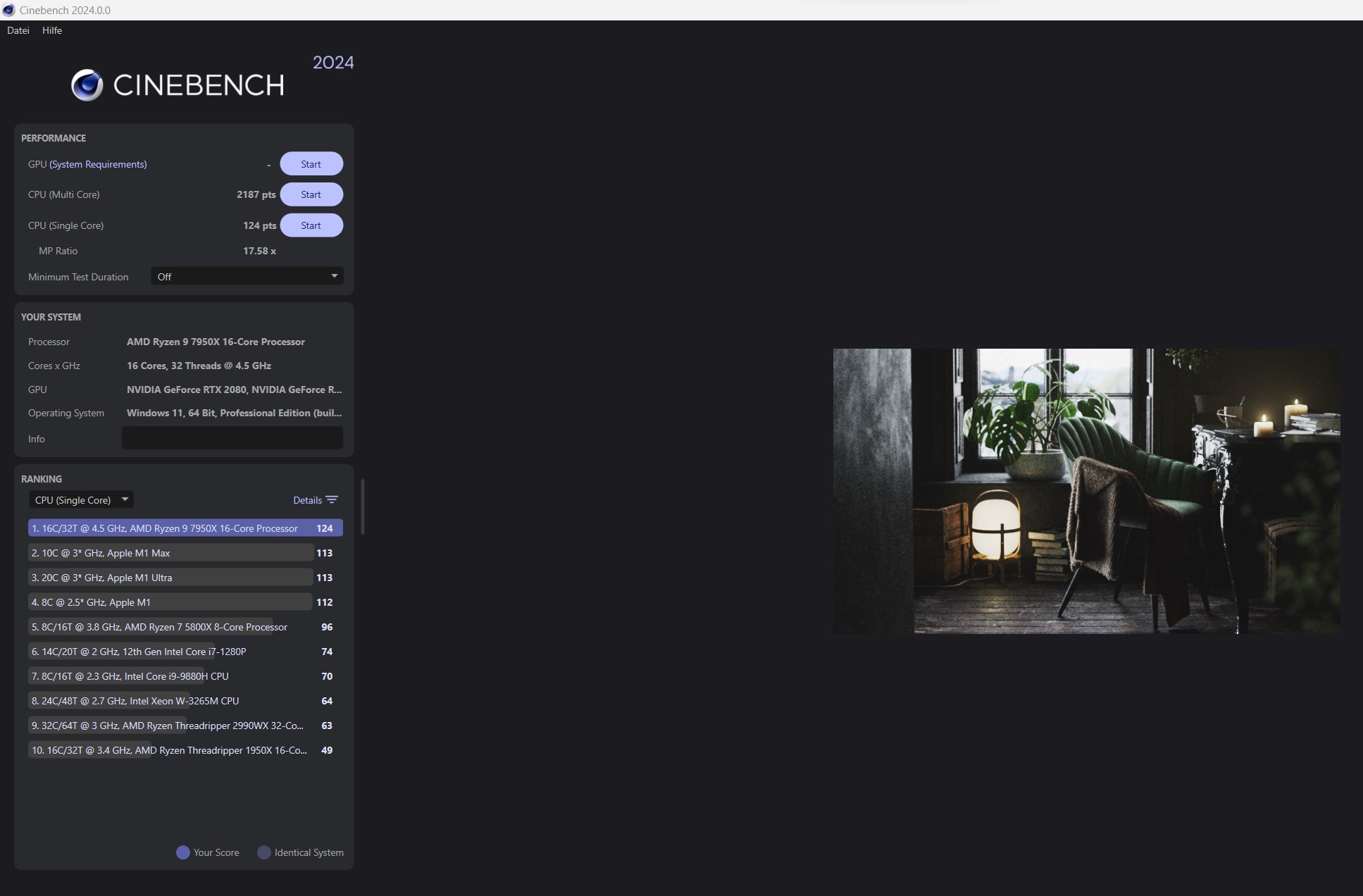This screenshot has width=1363, height=896.
Task: Start the CPU Single Core test
Action: click(311, 225)
